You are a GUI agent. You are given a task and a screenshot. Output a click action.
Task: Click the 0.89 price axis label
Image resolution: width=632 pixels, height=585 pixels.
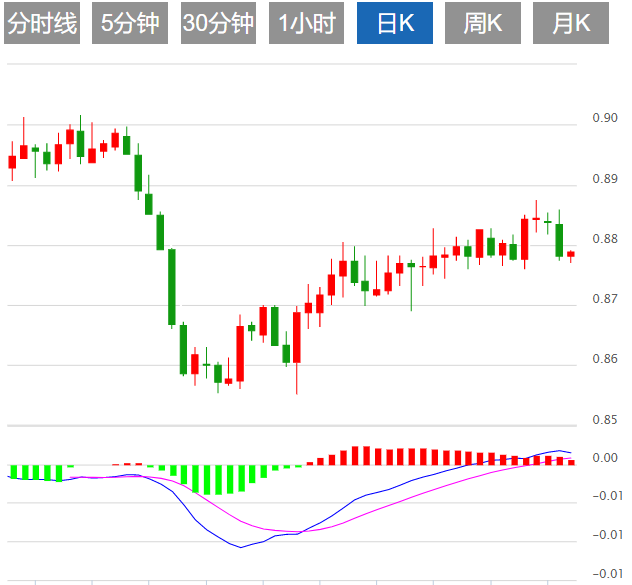605,179
